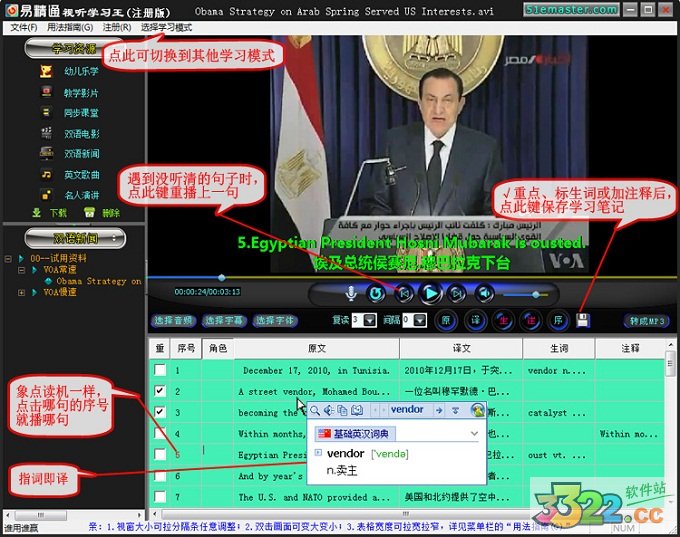Collapse the 00--试用资料 tree node
The width and height of the screenshot is (680, 537).
click(x=8, y=259)
